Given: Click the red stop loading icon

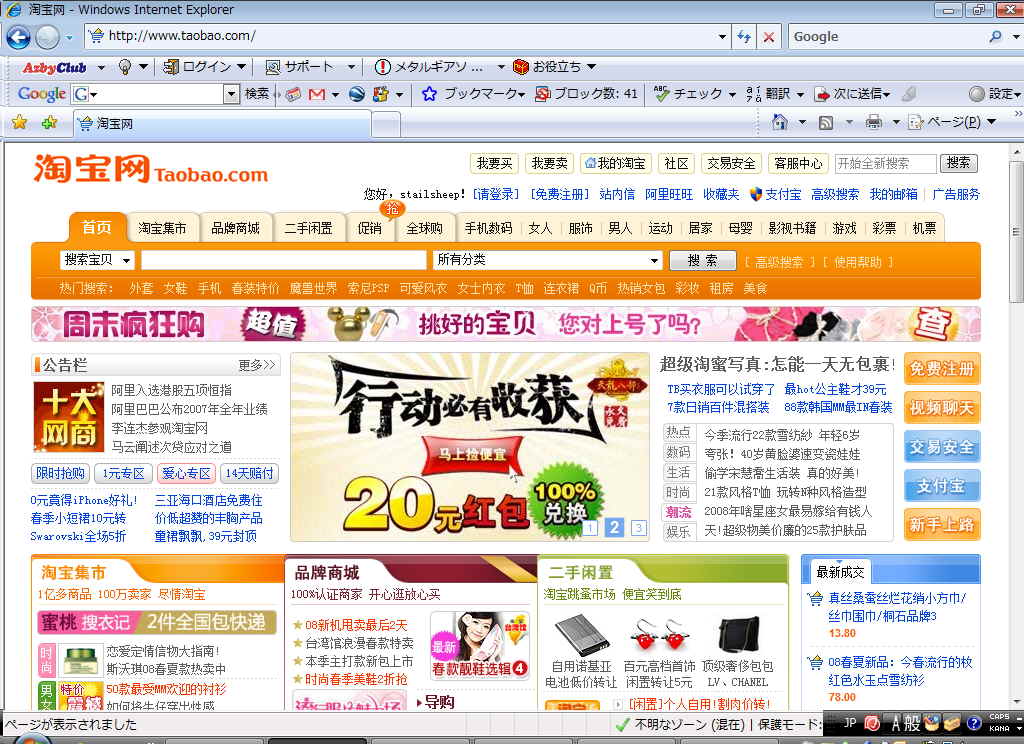Looking at the screenshot, I should click(x=769, y=37).
